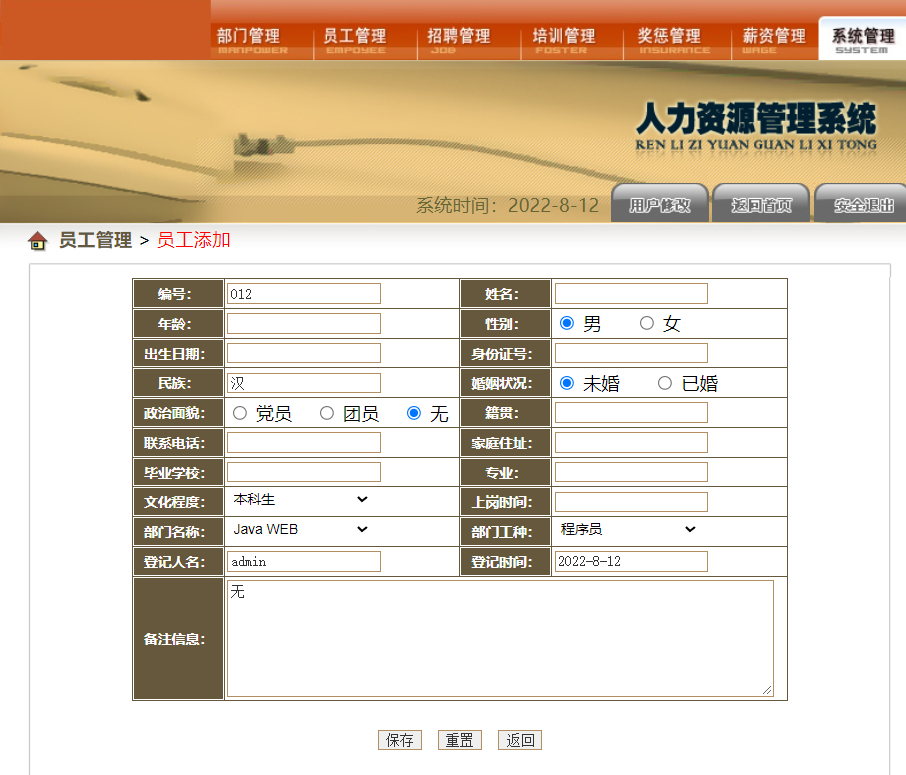
Task: Select 无 political status radio
Action: 414,413
